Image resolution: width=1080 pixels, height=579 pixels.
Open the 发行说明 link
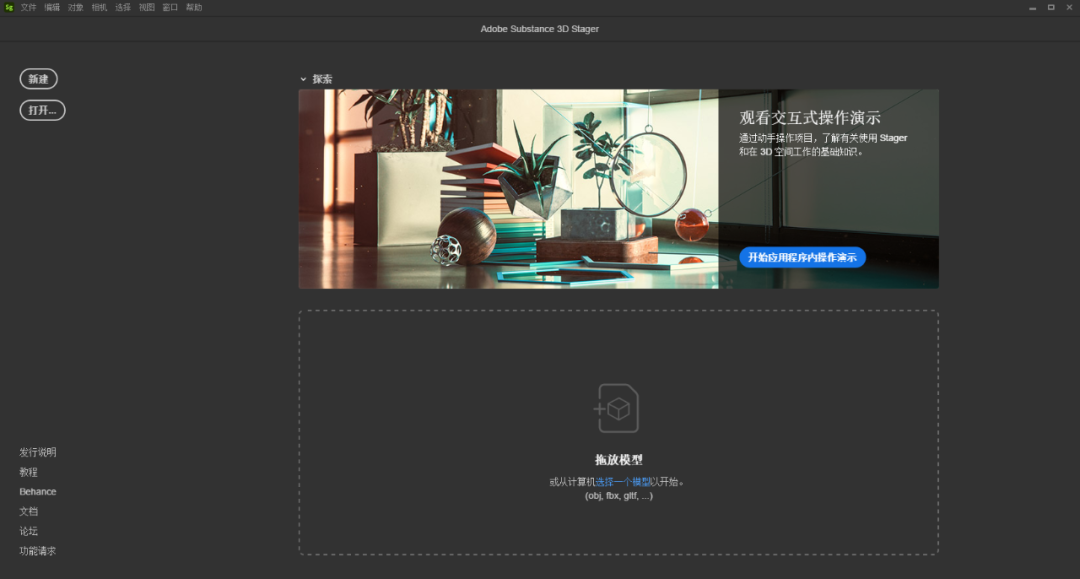(x=38, y=452)
